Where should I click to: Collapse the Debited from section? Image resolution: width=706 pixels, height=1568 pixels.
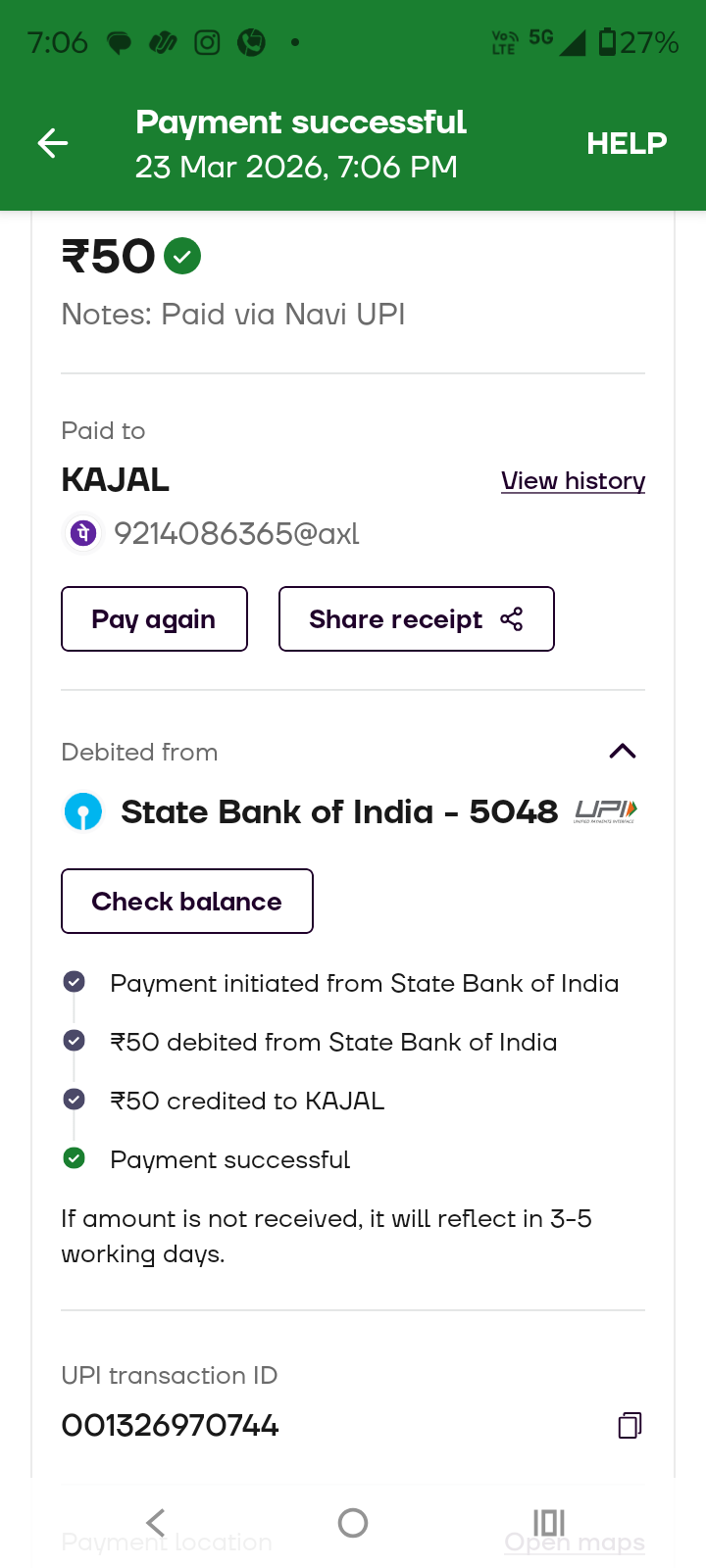[623, 752]
